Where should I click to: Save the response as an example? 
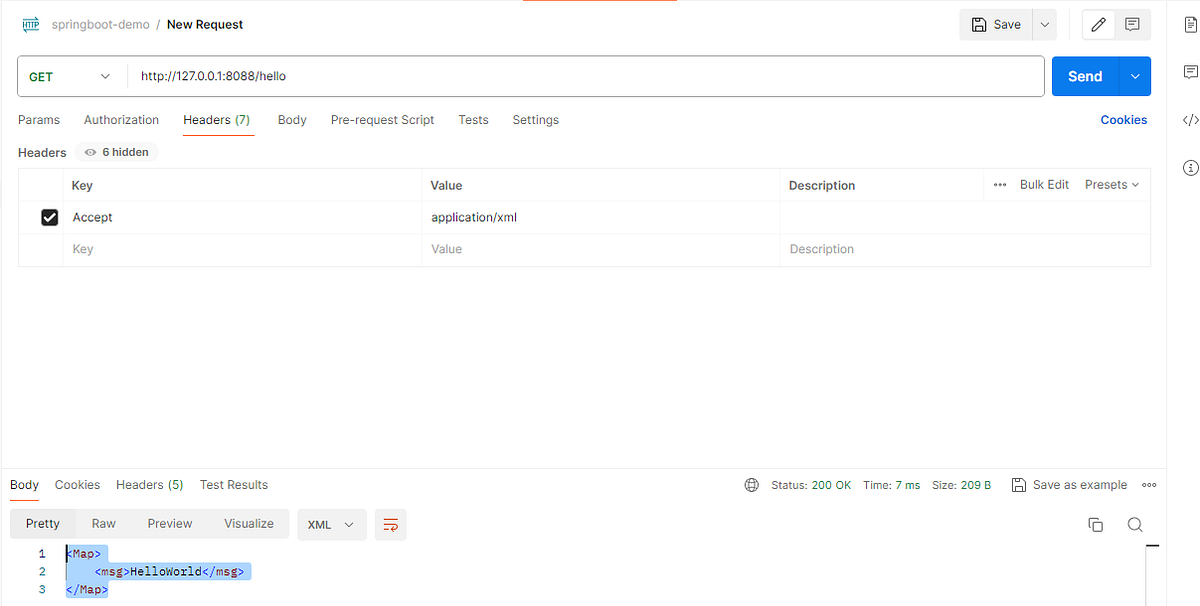(x=1069, y=484)
